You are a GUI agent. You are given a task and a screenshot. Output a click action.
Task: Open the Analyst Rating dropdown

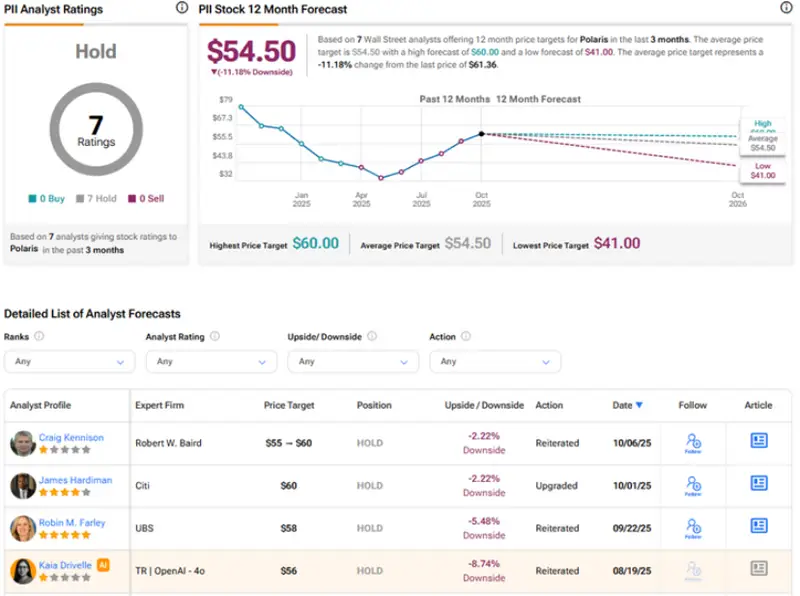pos(211,361)
